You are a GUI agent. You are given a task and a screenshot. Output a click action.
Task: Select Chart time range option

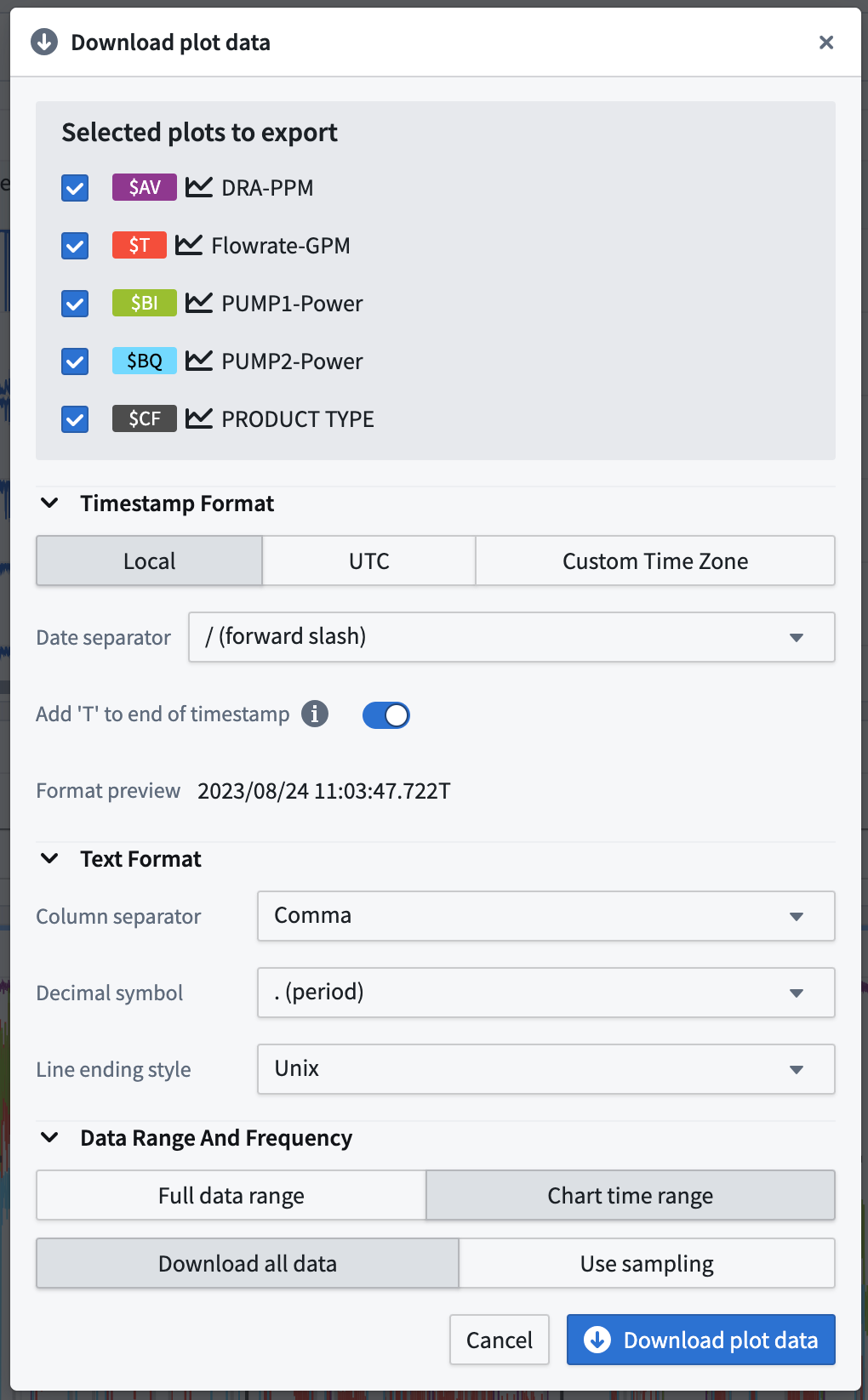point(631,1195)
